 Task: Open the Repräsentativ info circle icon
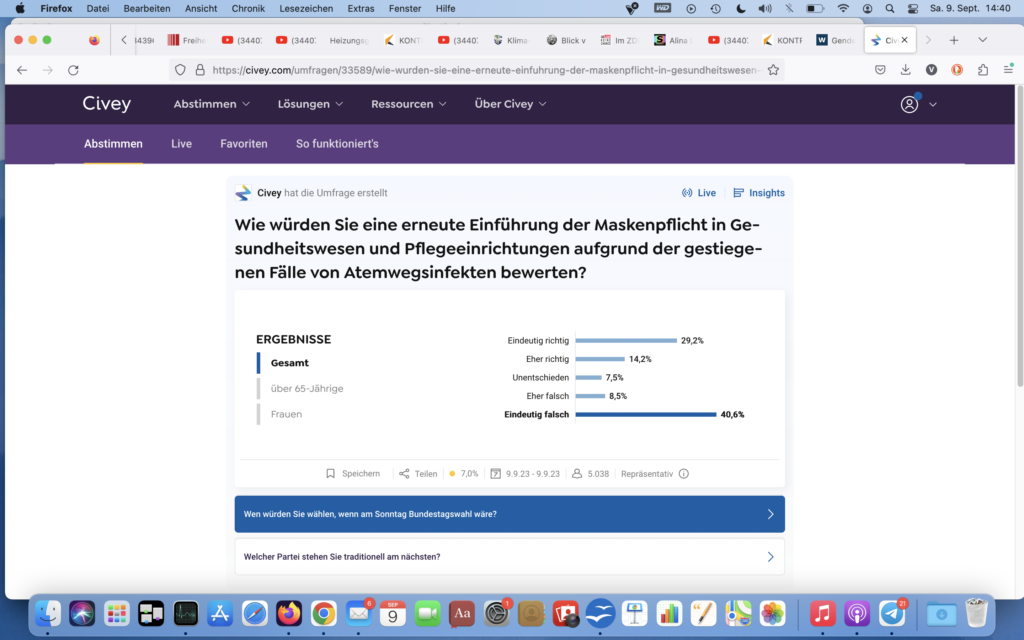(684, 474)
